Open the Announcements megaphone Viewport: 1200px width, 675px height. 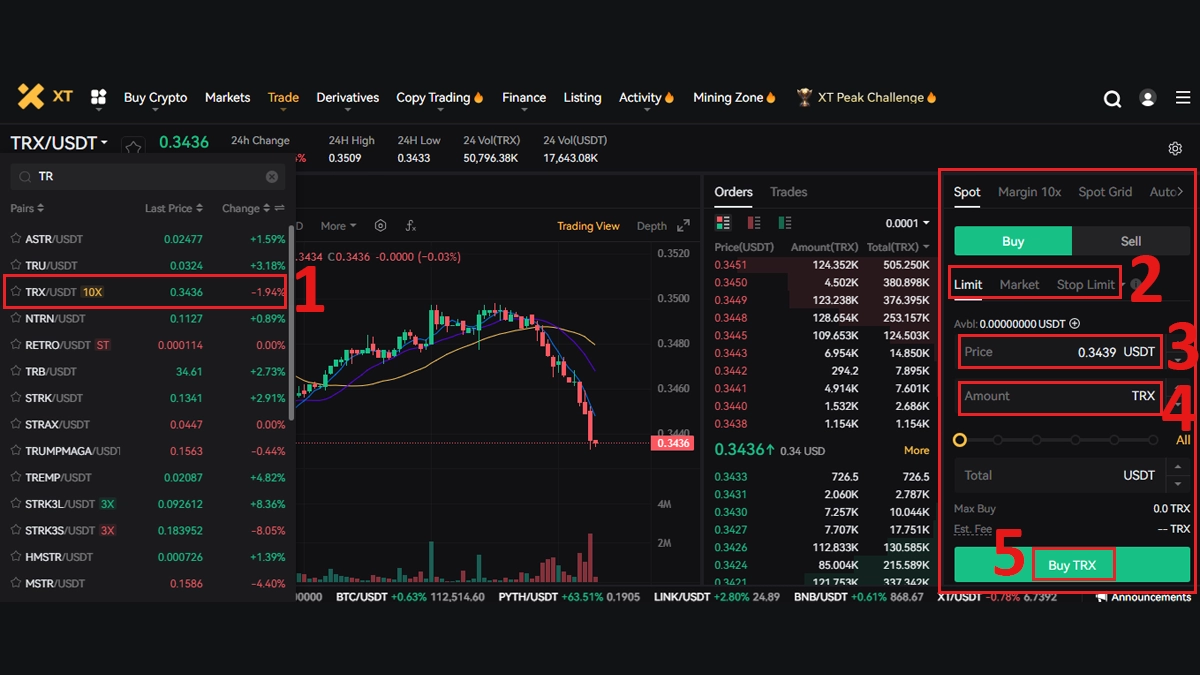[1102, 597]
